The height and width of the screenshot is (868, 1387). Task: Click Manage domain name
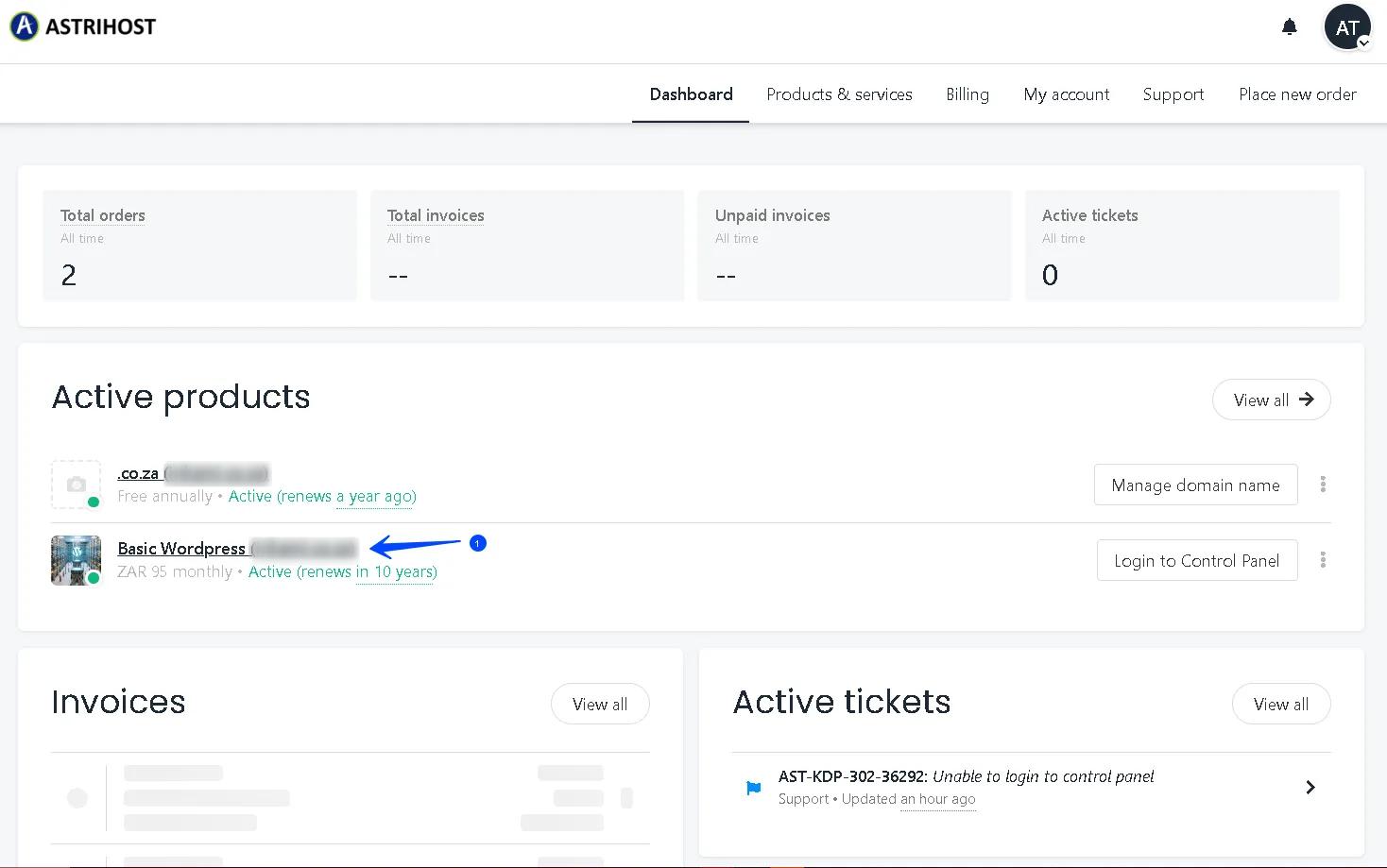click(x=1195, y=485)
